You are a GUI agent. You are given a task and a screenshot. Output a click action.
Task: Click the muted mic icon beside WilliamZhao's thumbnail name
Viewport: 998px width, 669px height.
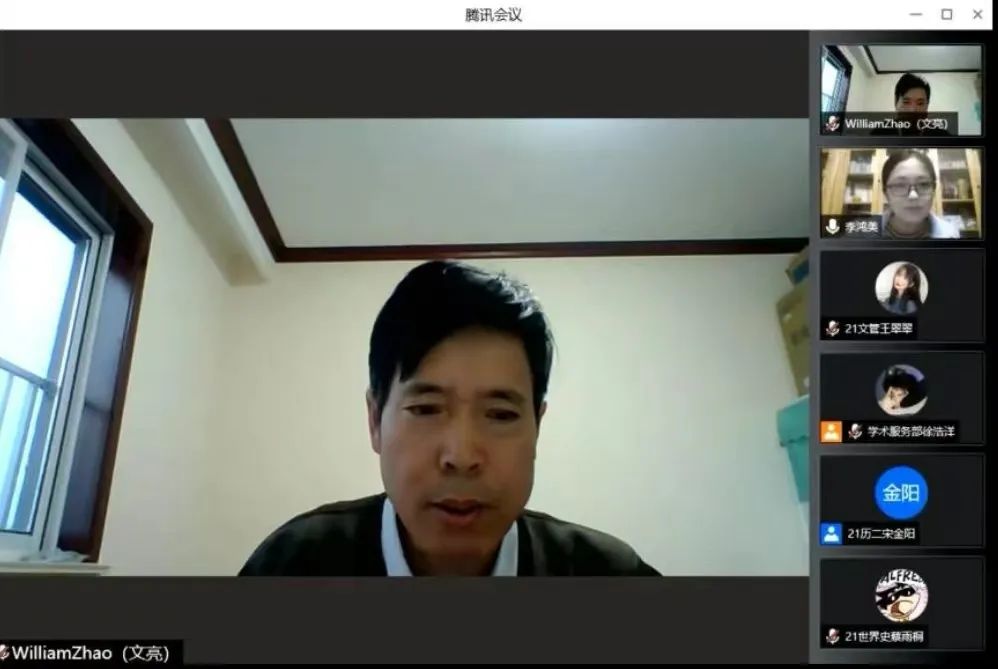pyautogui.click(x=832, y=124)
